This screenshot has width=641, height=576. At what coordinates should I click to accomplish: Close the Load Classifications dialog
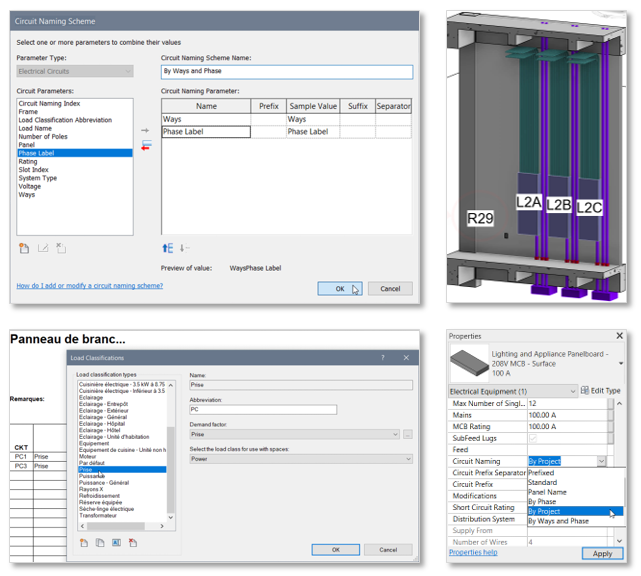click(406, 358)
